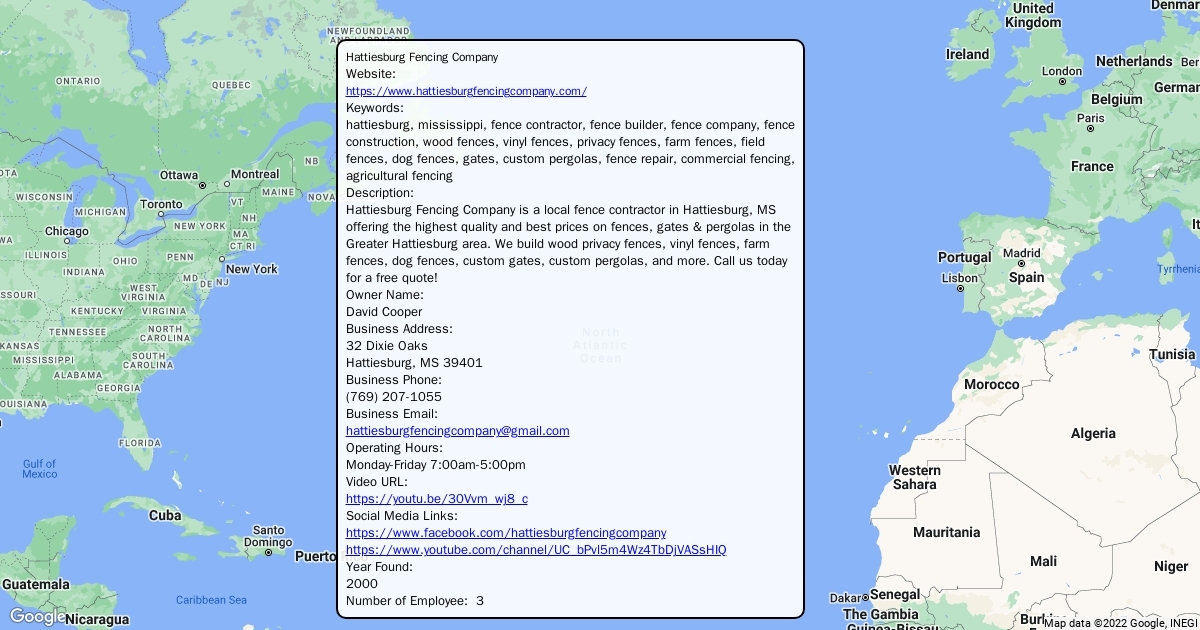Click the Netherlands country label
This screenshot has width=1200, height=630.
[1134, 61]
